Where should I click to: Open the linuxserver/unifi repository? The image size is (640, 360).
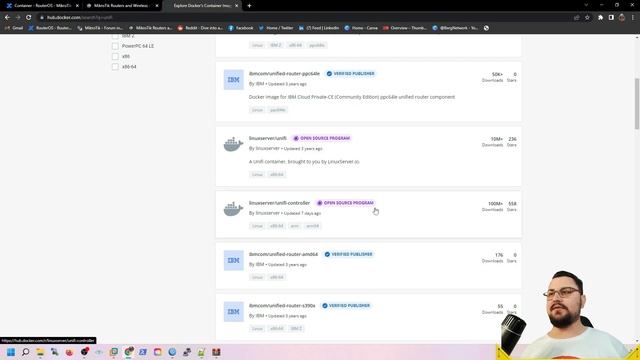pos(268,138)
